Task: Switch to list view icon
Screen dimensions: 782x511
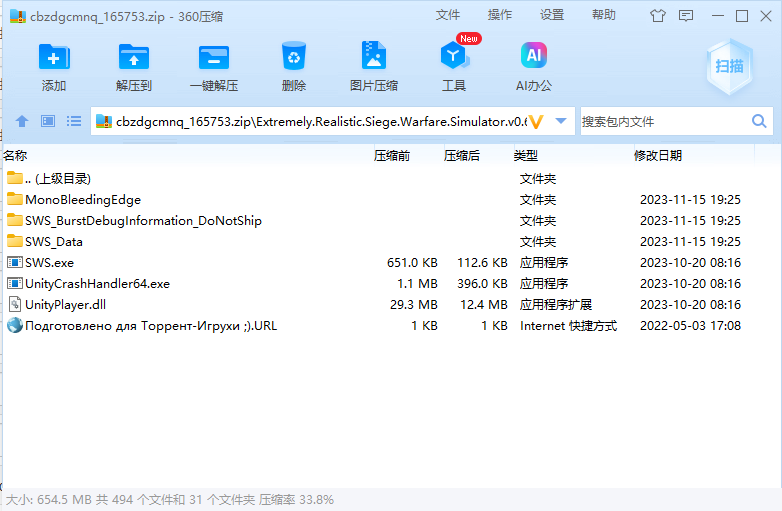Action: pos(74,121)
